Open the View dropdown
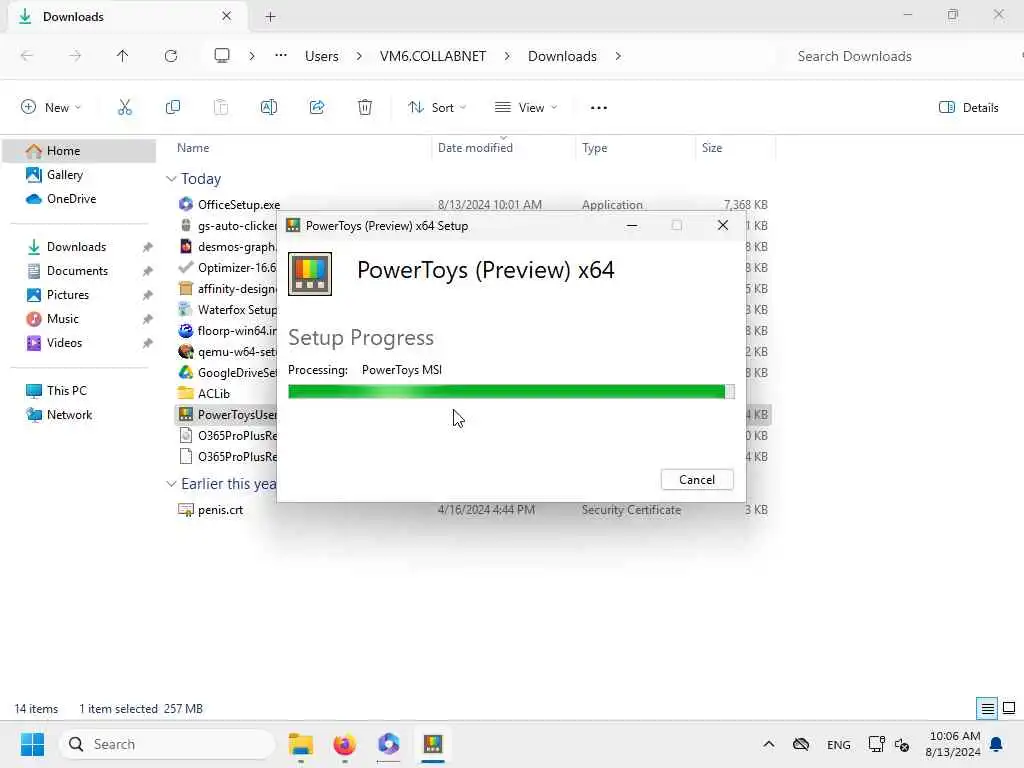 point(526,108)
